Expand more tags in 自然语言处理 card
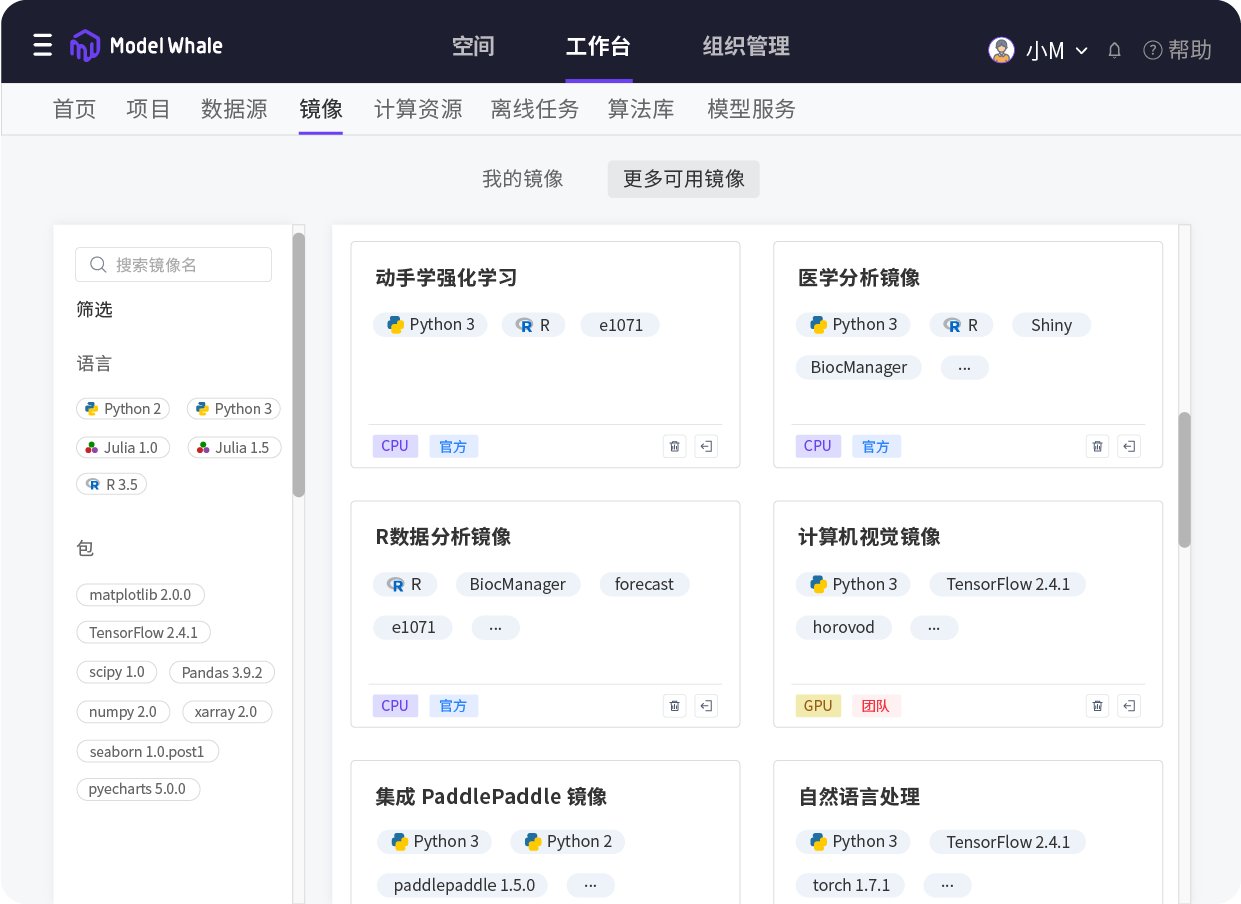1241x904 pixels. tap(947, 886)
